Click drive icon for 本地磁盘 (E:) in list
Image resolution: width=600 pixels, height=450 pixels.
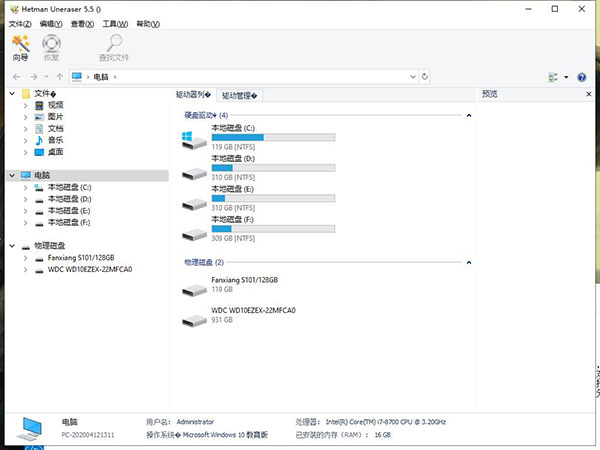click(x=194, y=204)
